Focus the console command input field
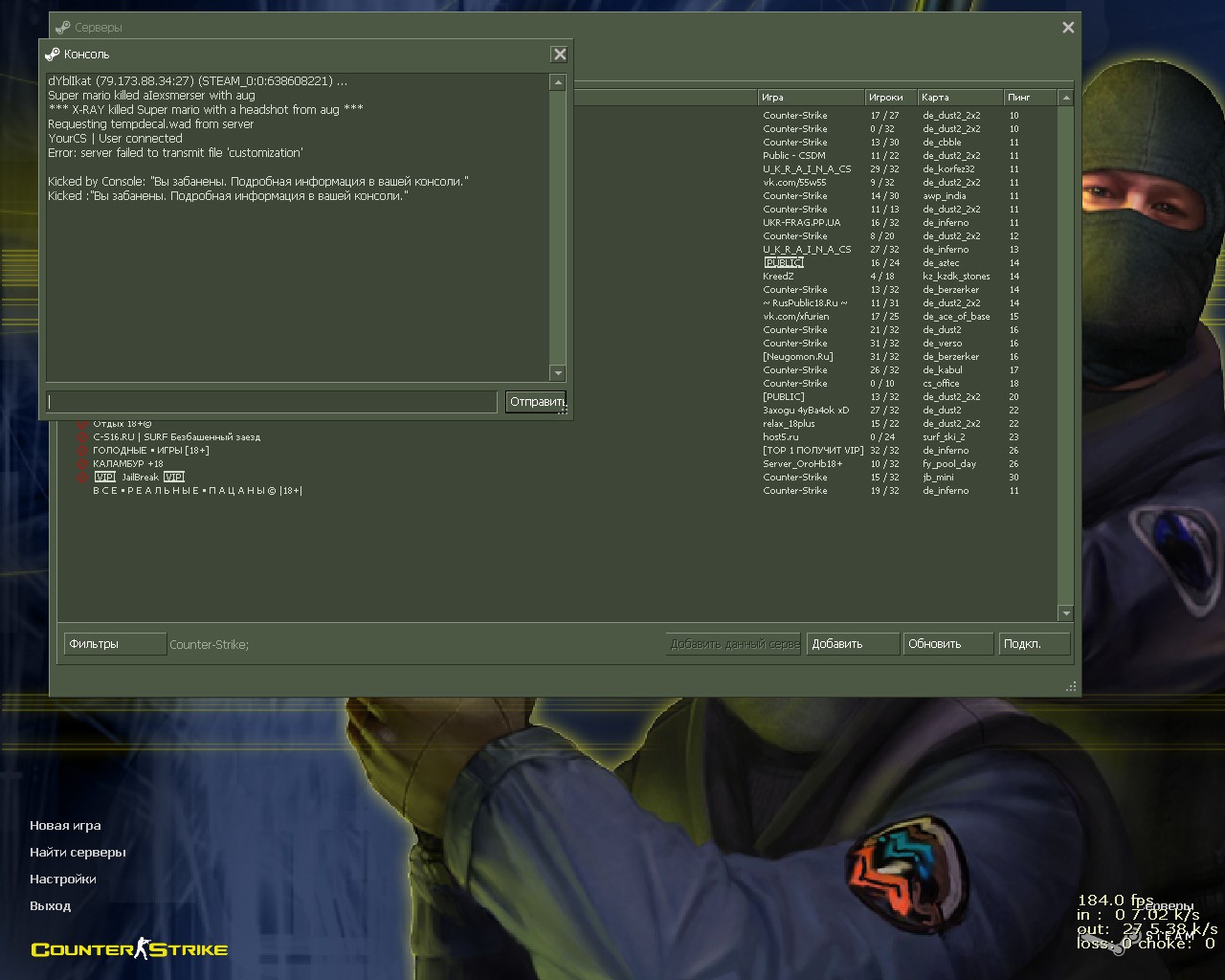Viewport: 1225px width, 980px height. [271, 402]
